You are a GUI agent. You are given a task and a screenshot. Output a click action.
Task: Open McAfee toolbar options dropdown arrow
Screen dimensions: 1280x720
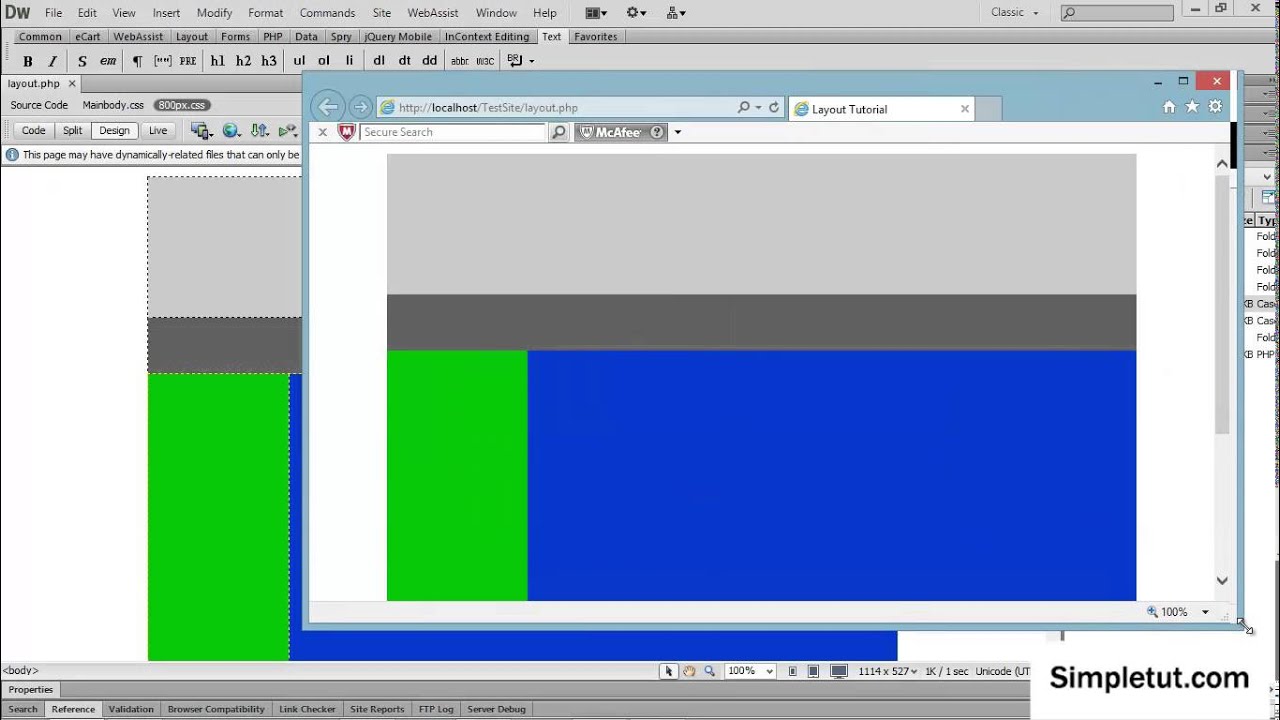[677, 132]
